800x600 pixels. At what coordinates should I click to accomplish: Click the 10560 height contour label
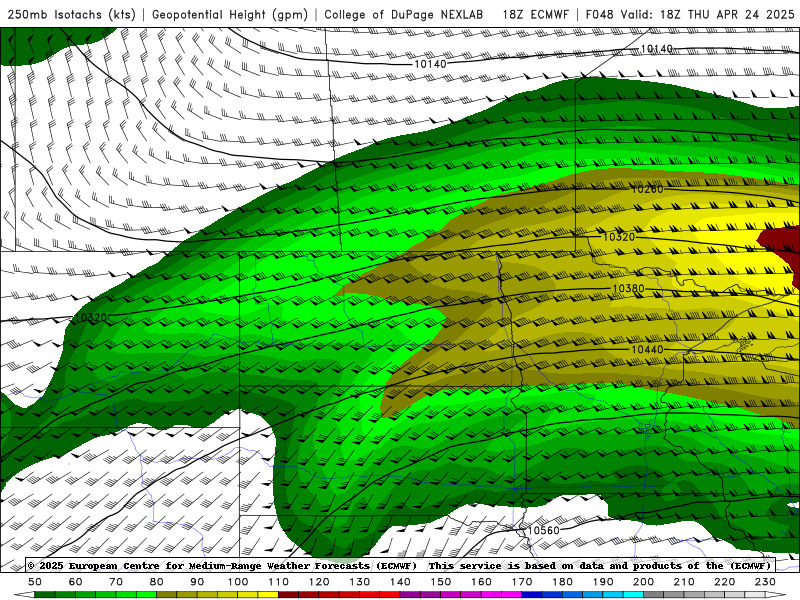point(543,530)
